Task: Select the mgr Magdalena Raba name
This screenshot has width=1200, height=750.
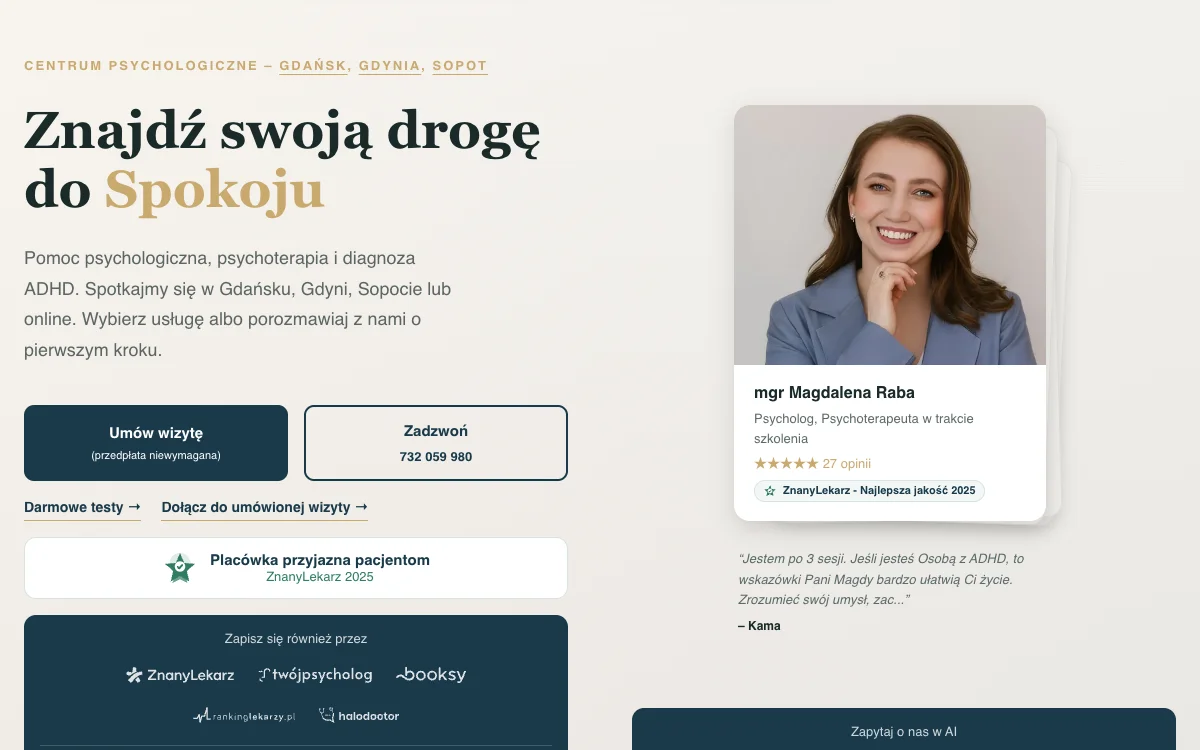Action: point(834,392)
